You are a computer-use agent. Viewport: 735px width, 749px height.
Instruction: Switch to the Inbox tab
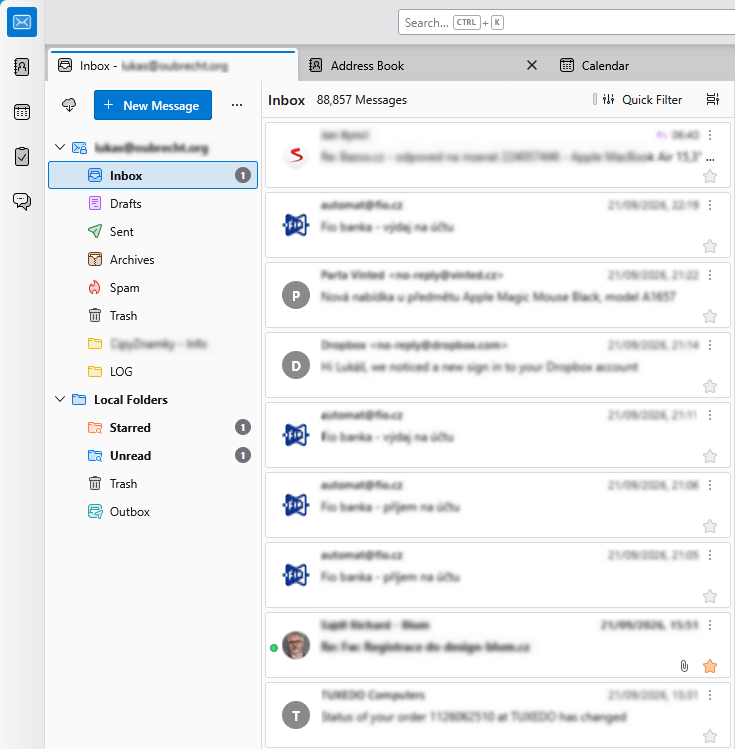(172, 65)
